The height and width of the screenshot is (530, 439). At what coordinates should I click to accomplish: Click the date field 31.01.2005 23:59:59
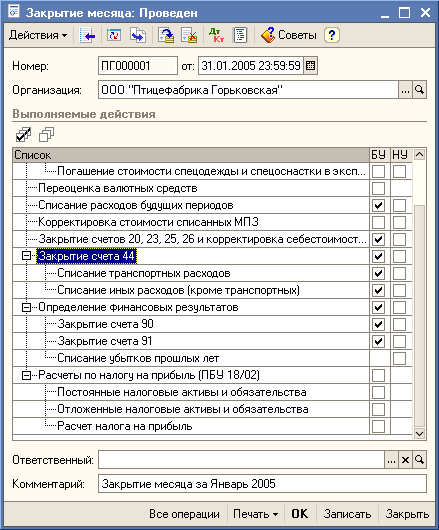coord(251,66)
